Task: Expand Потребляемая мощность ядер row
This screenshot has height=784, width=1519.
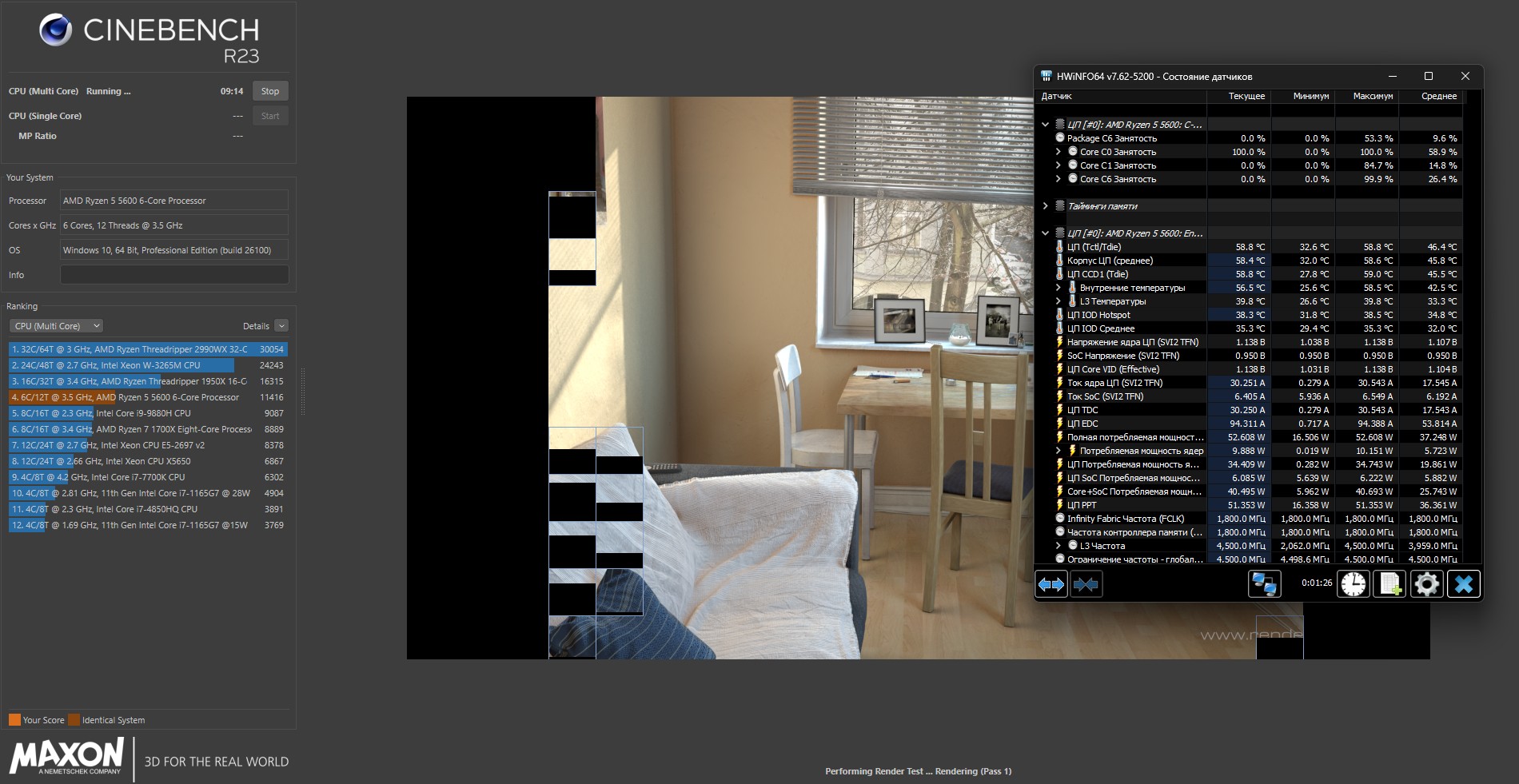Action: (1059, 451)
